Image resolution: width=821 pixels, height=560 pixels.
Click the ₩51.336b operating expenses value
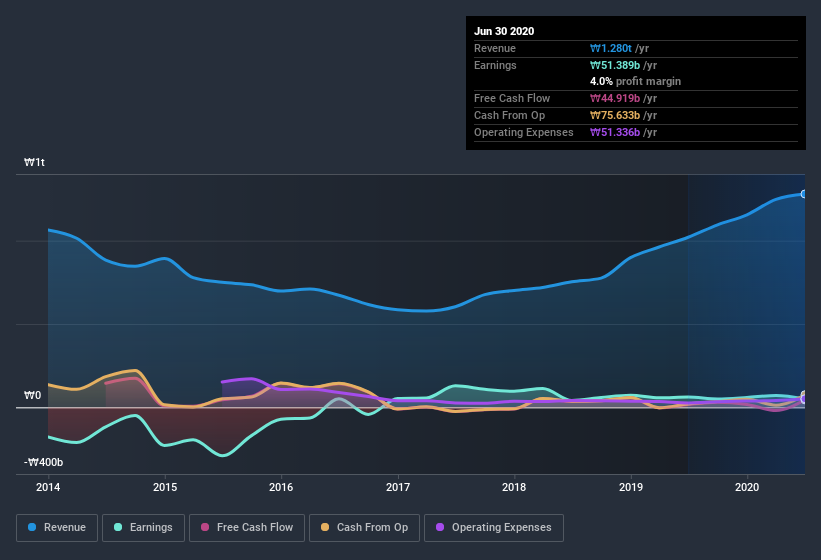615,132
